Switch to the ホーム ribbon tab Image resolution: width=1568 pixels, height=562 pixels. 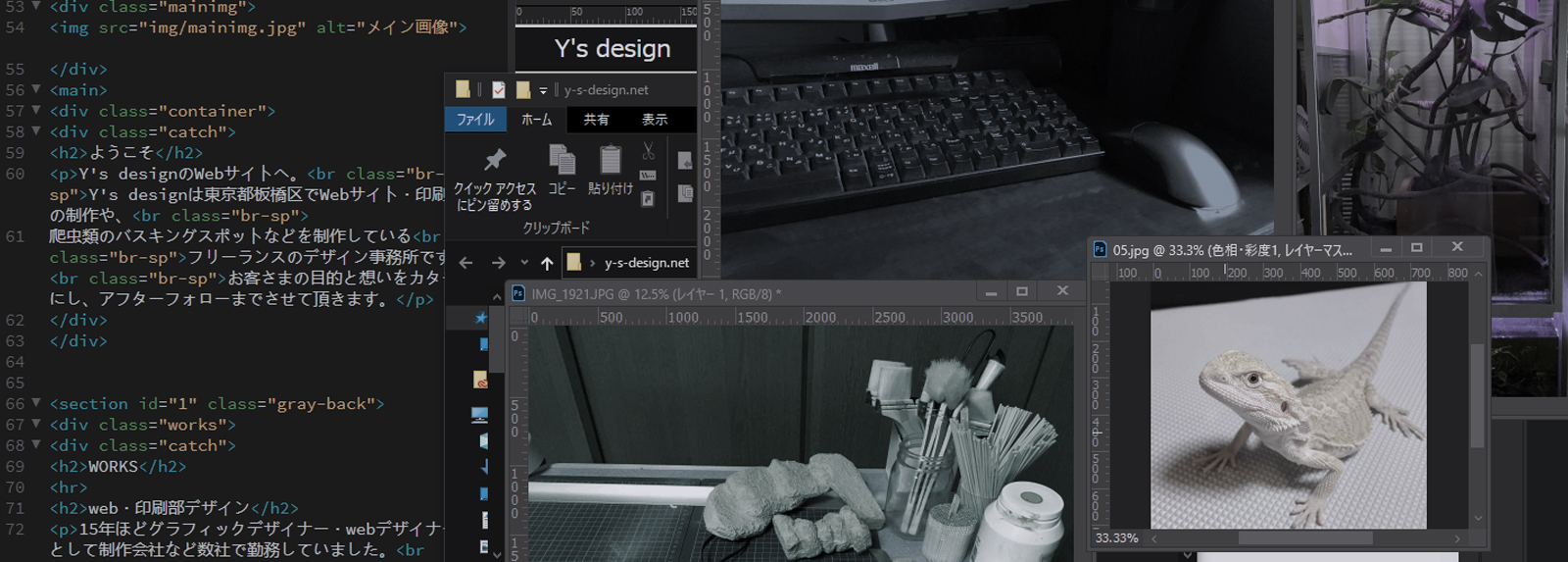coord(536,119)
